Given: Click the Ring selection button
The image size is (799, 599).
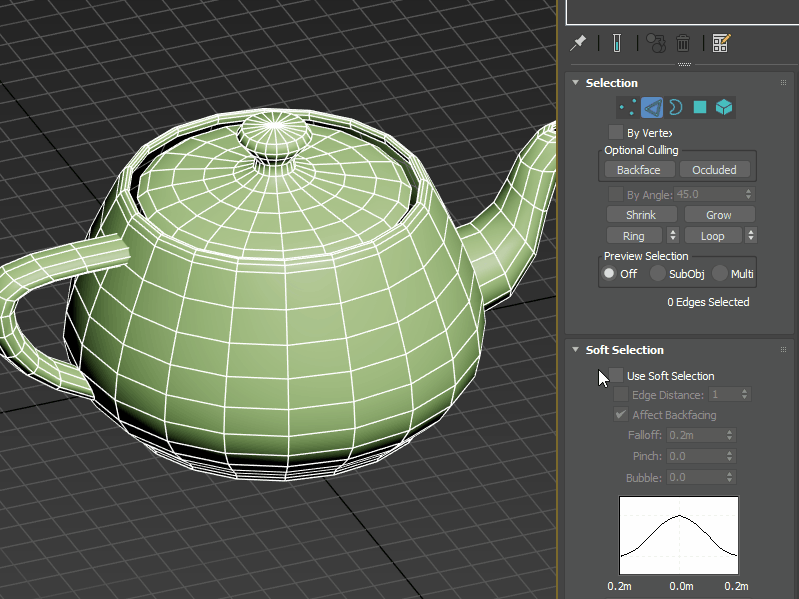Looking at the screenshot, I should [634, 236].
